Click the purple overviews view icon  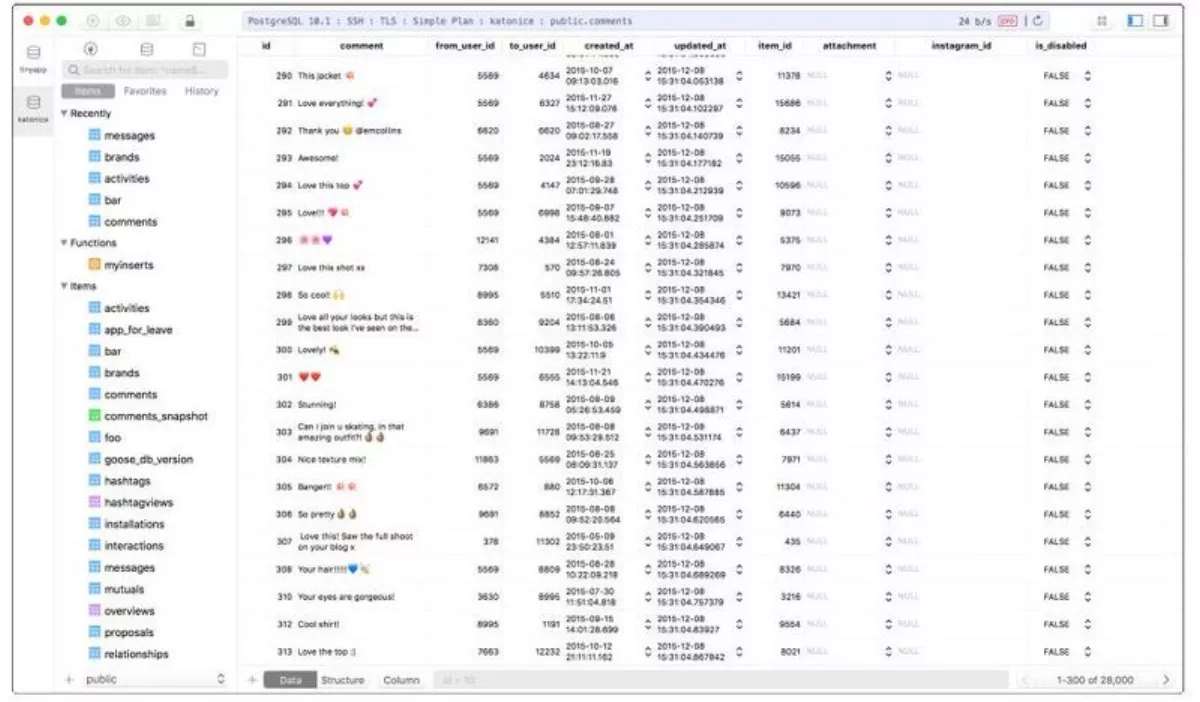point(94,610)
